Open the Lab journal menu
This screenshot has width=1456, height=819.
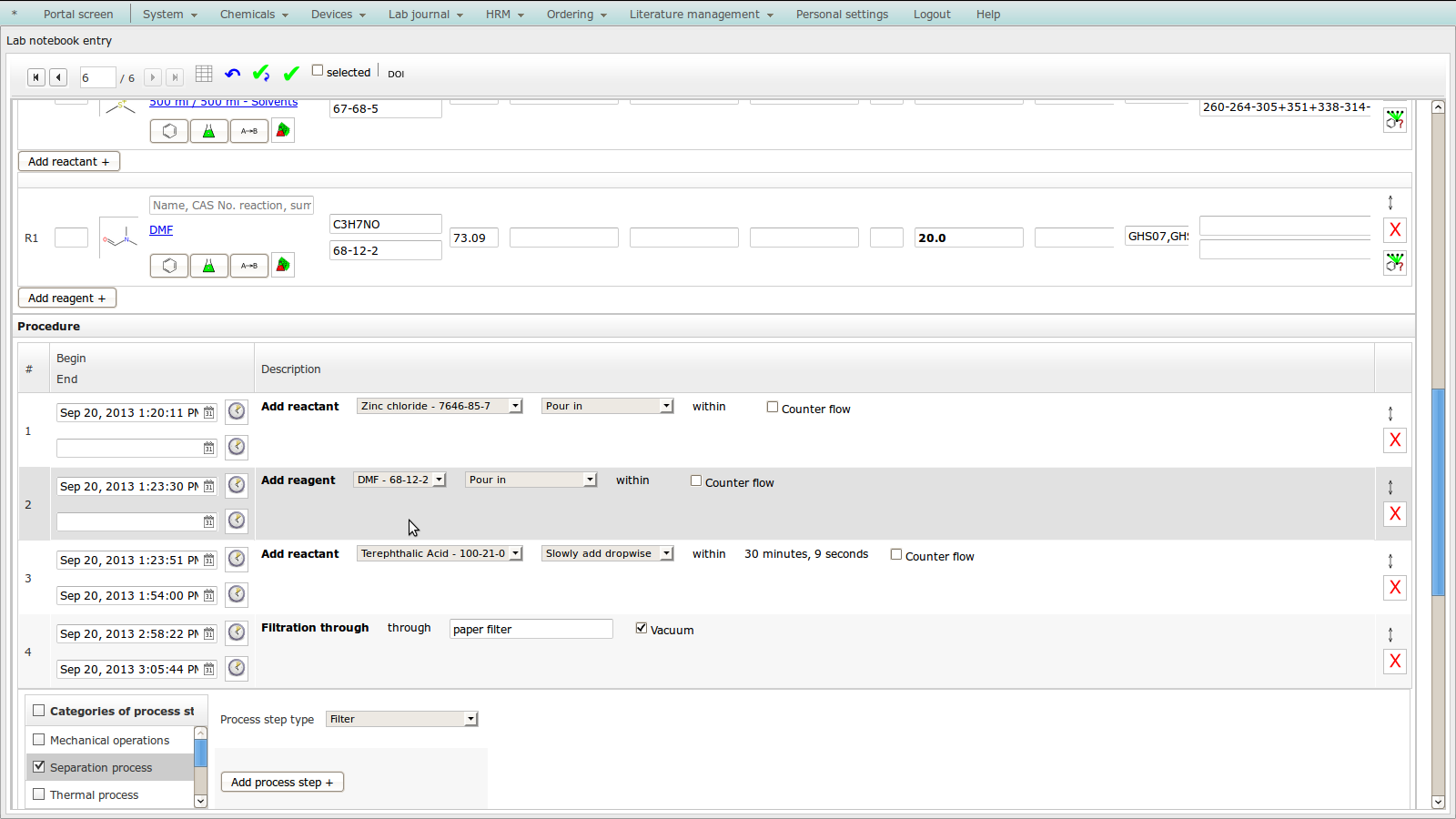click(425, 15)
